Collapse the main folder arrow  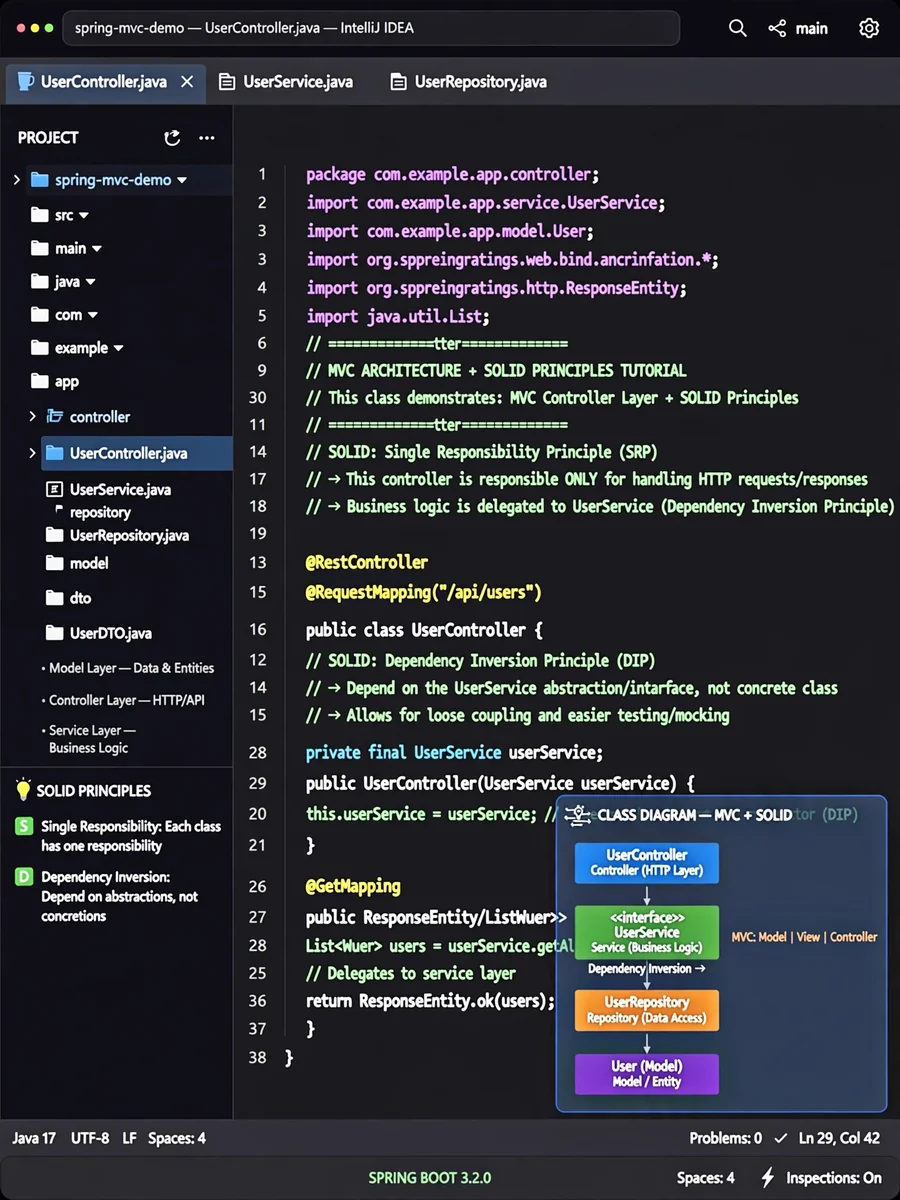coord(97,249)
